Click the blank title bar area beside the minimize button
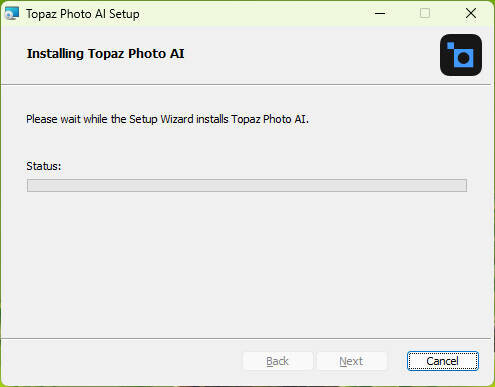This screenshot has width=495, height=387. [x=253, y=13]
